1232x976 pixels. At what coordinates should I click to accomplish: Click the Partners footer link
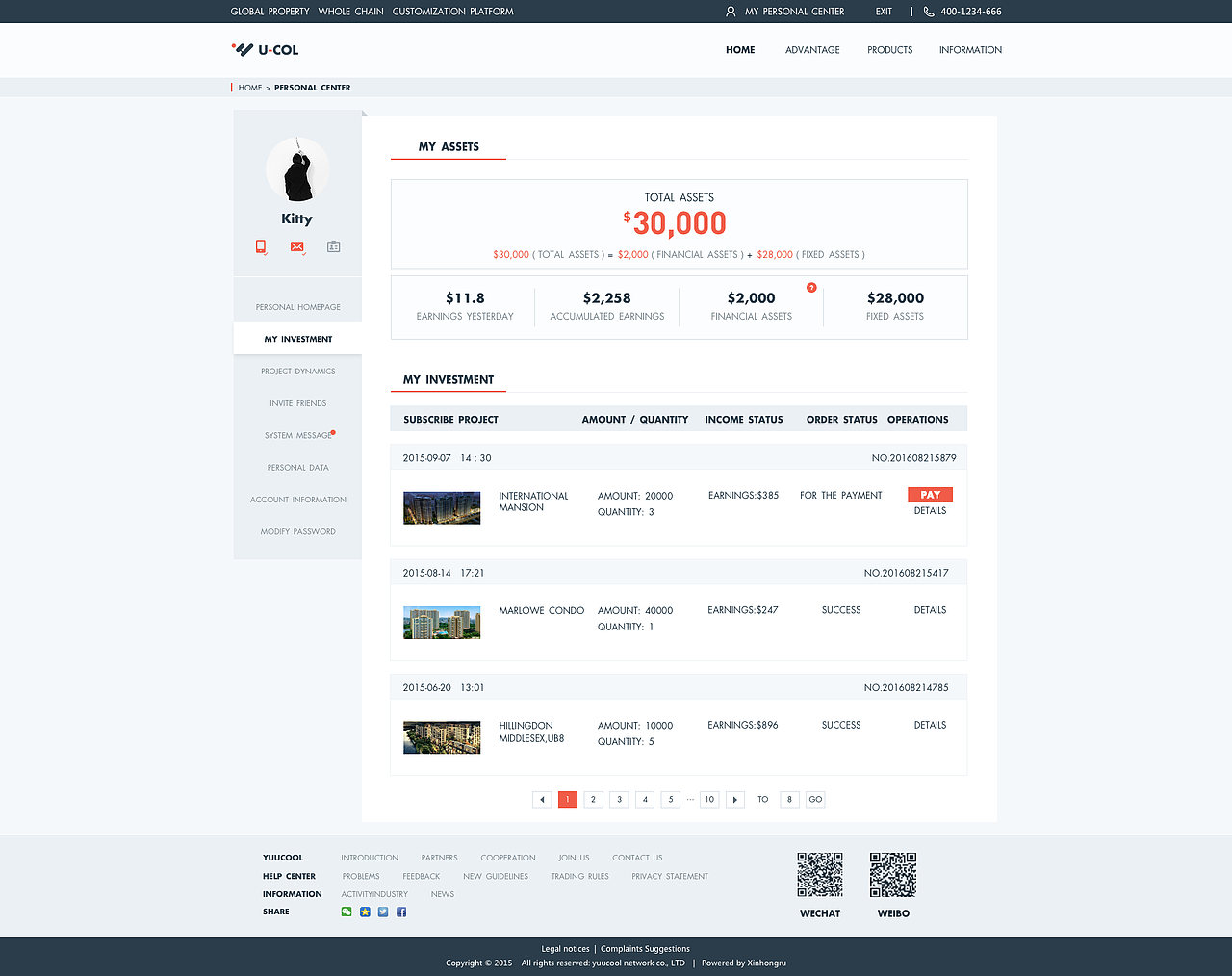coord(439,858)
